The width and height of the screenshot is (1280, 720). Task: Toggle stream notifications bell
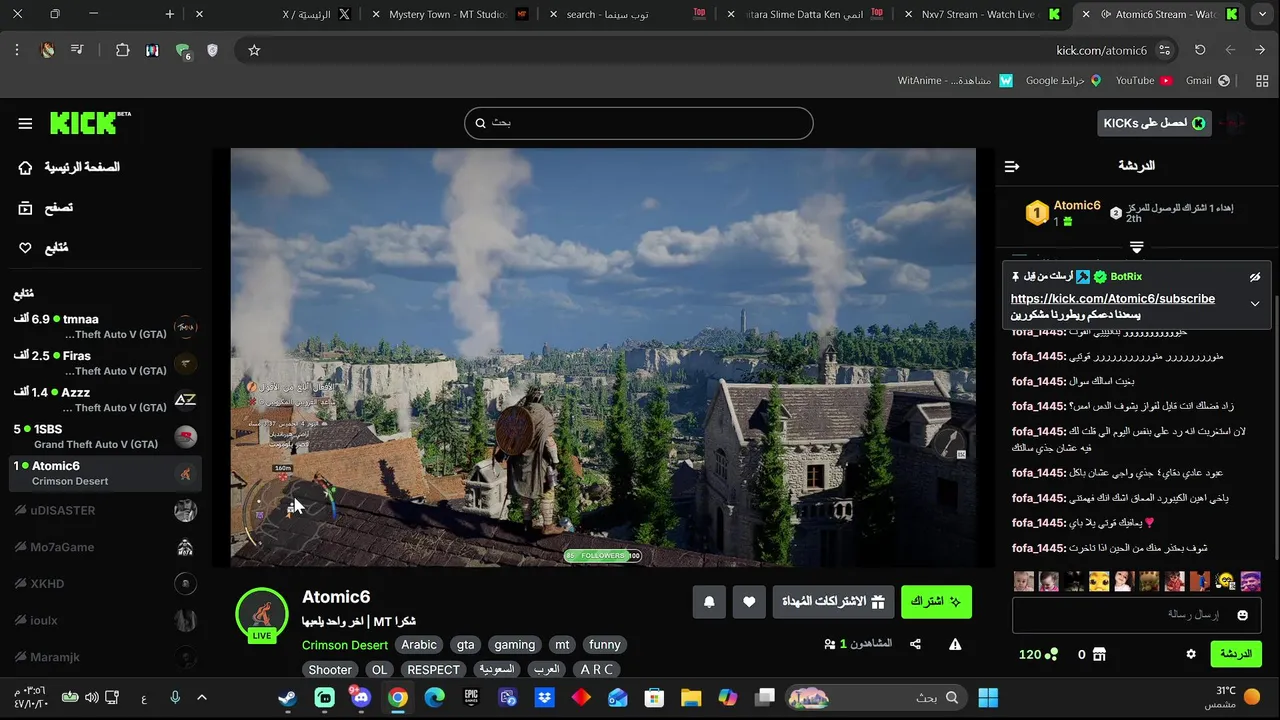pos(709,601)
